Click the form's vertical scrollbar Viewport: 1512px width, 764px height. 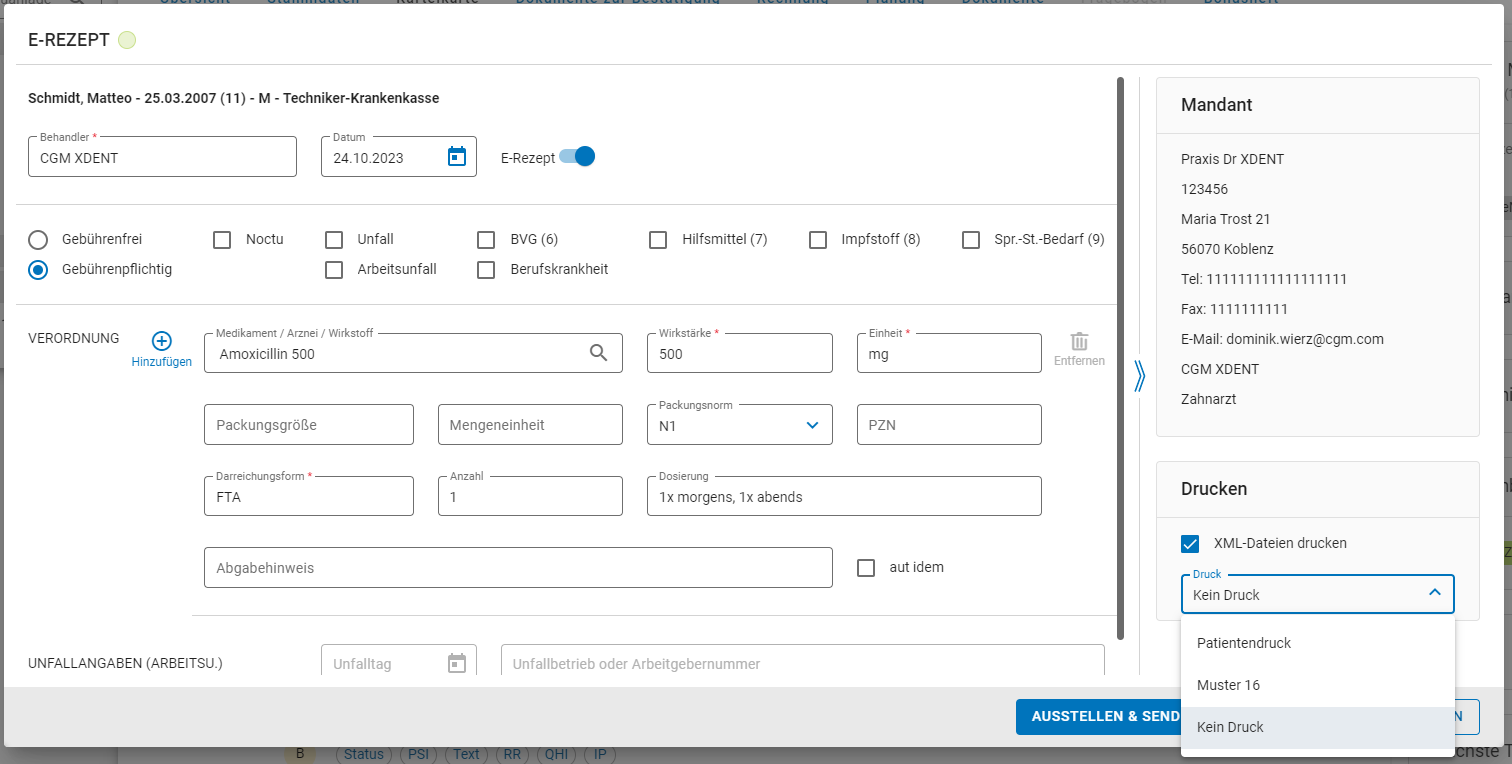tap(1120, 358)
